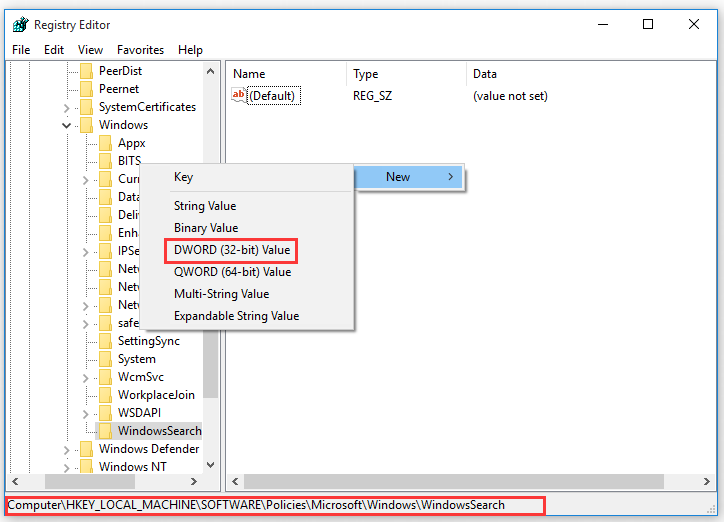This screenshot has width=724, height=522.
Task: Click the (value not set) data cell
Action: point(510,96)
